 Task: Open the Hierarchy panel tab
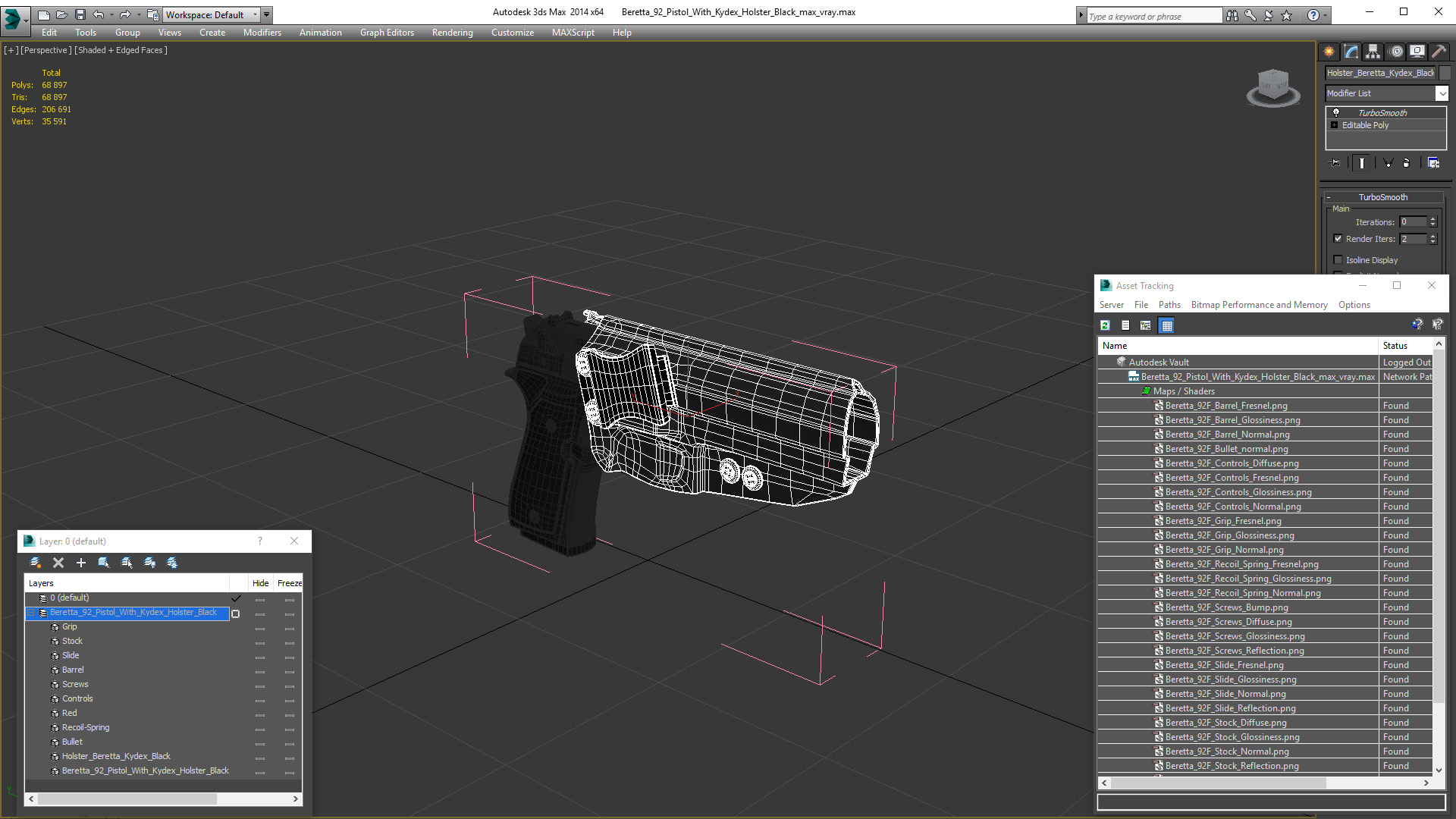[x=1373, y=52]
